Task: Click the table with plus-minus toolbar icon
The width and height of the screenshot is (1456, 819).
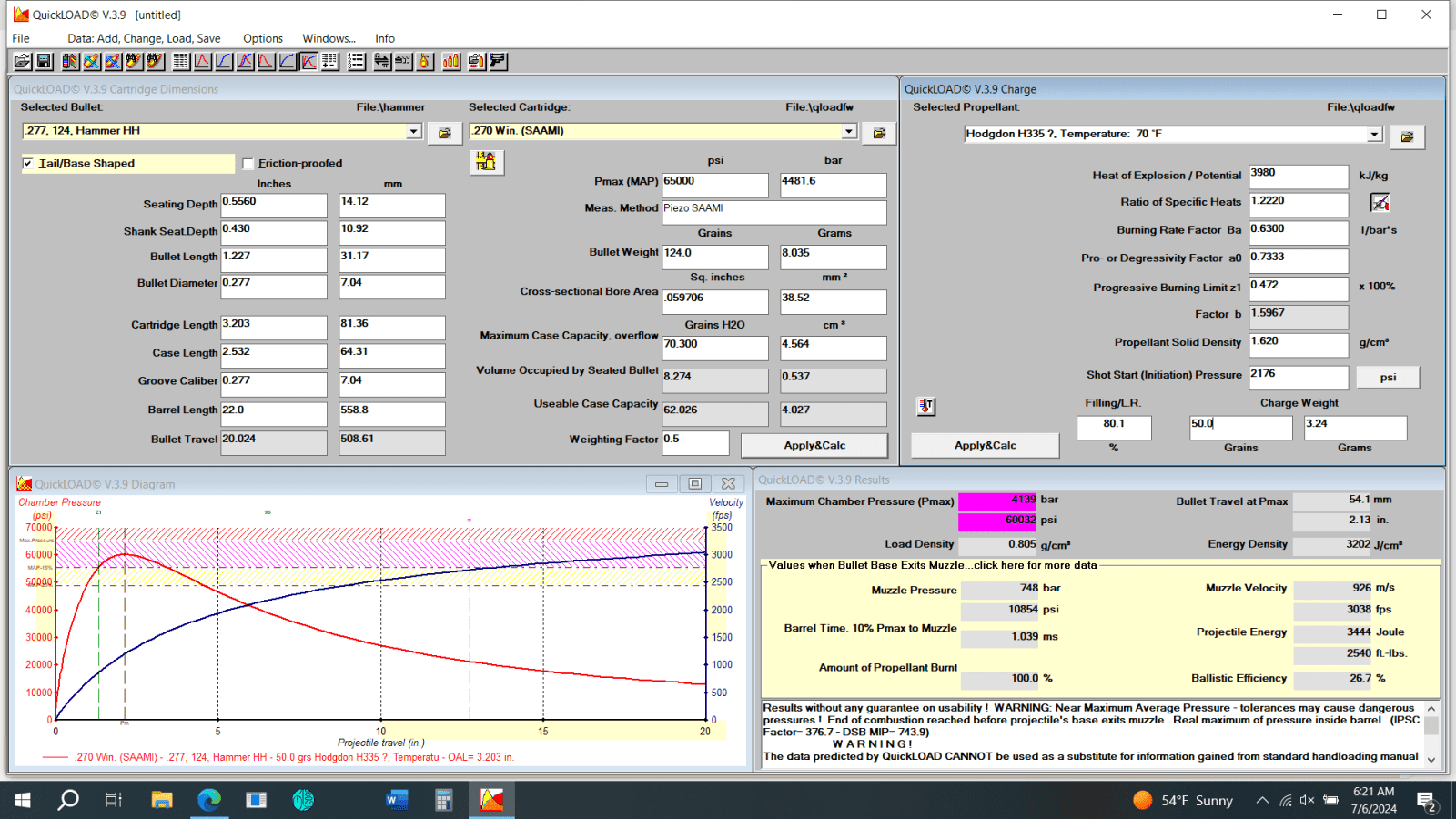Action: coord(329,61)
